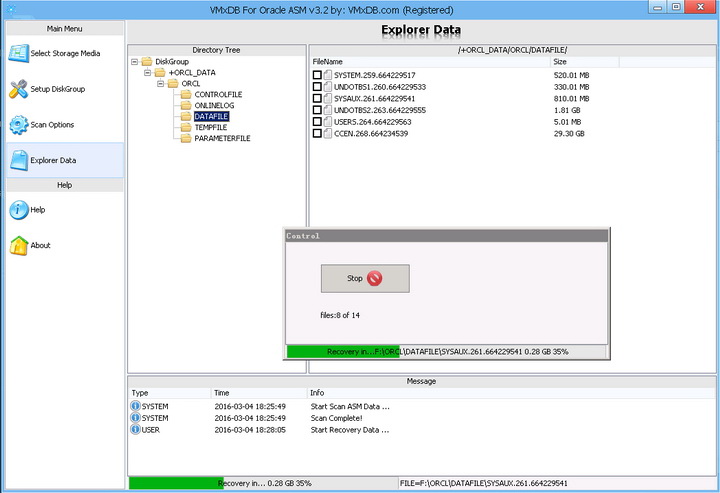
Task: Switch to Explorer Data menu entry
Action: (65, 160)
